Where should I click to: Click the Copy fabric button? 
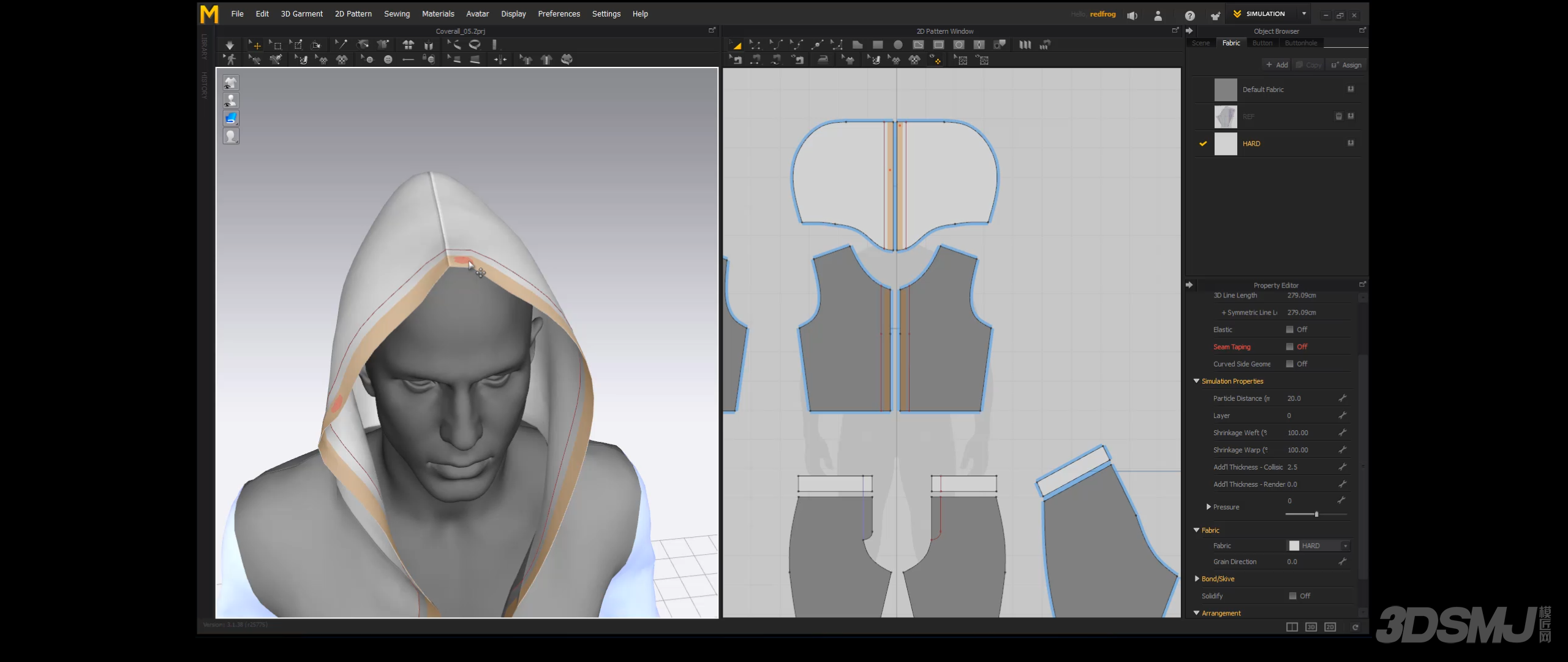(1309, 65)
